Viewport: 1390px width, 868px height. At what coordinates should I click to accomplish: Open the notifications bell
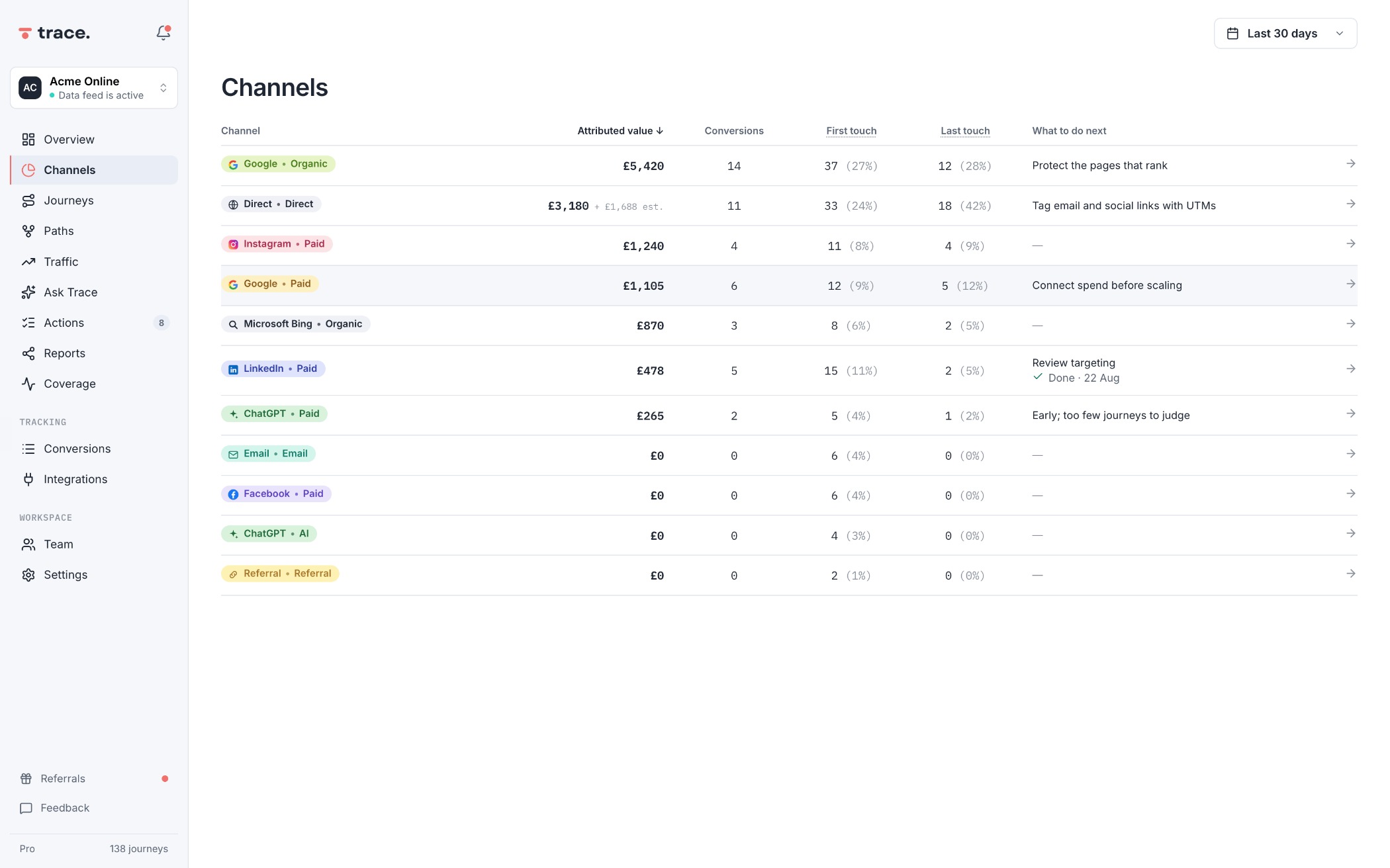tap(163, 32)
